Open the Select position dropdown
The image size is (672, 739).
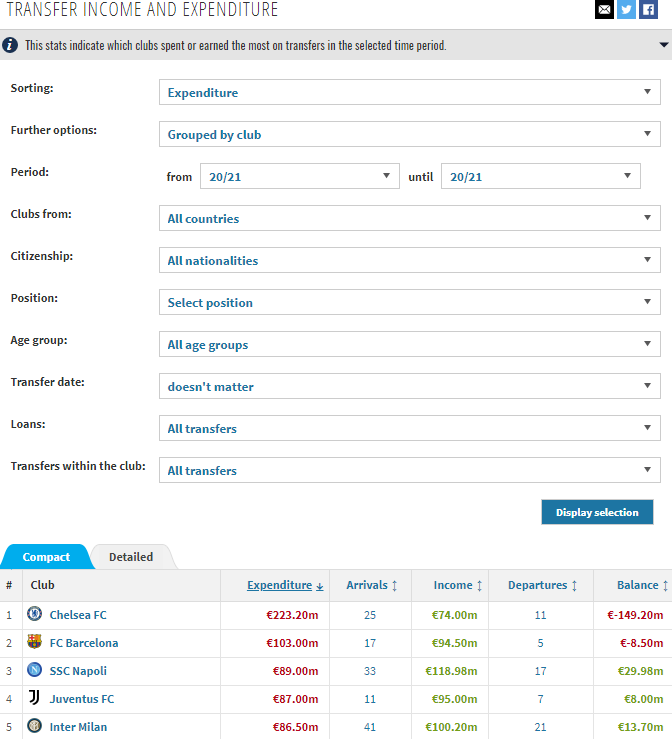410,302
